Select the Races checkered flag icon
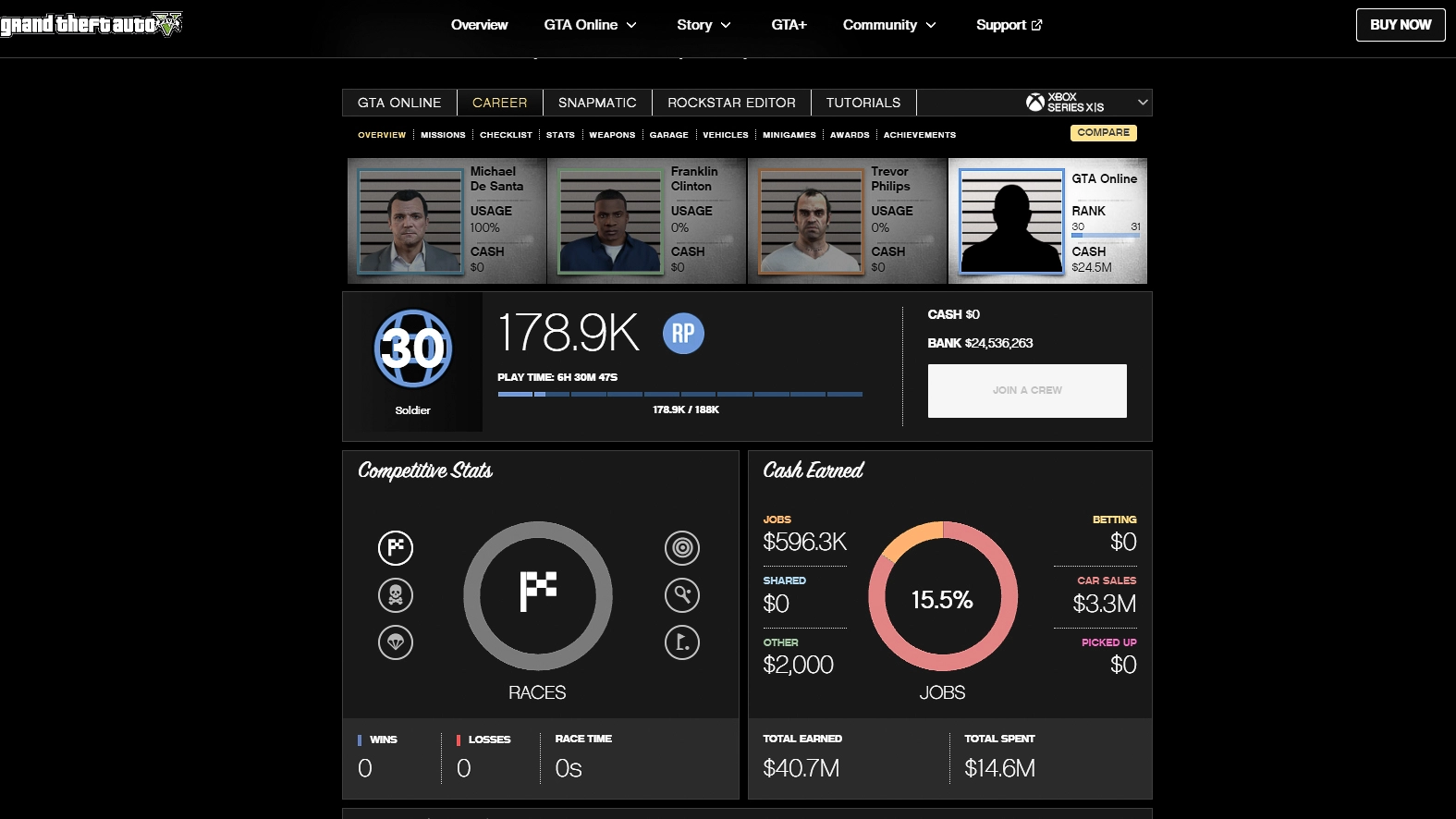The height and width of the screenshot is (819, 1456). [x=396, y=547]
